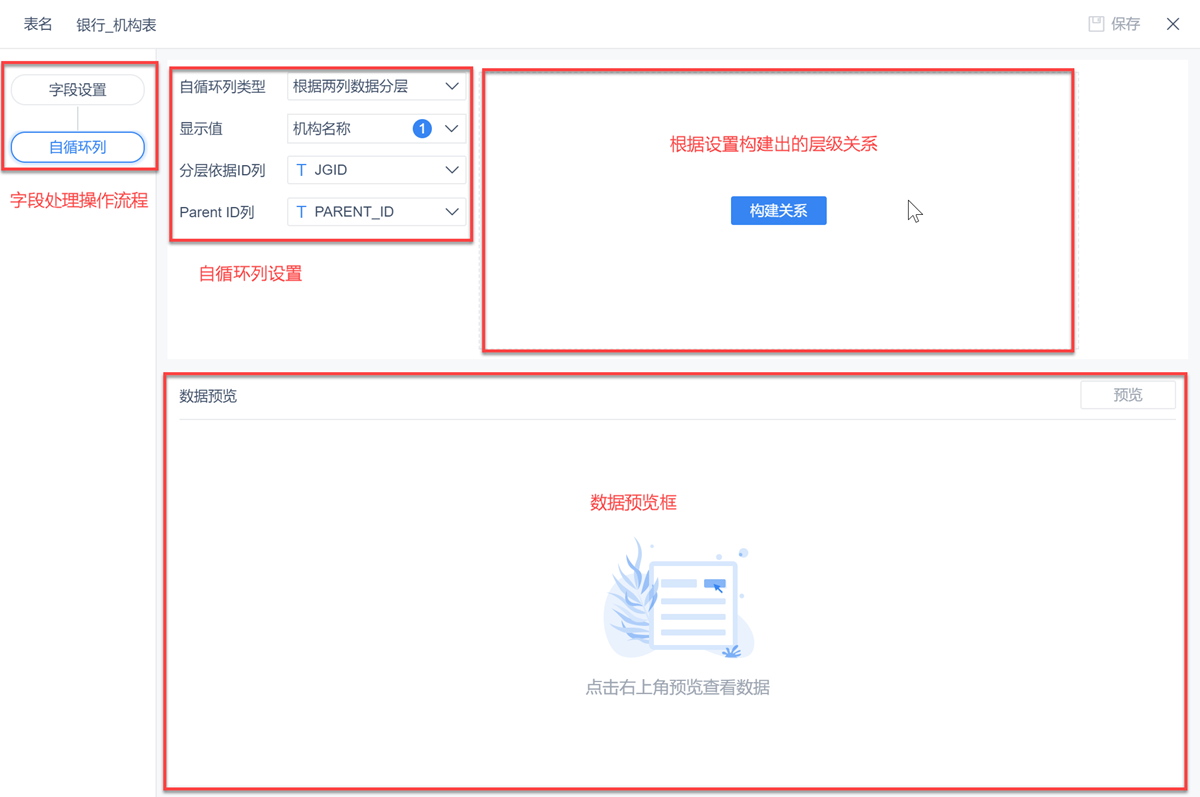
Task: Click the table name 银行_机构表
Action: coord(117,25)
